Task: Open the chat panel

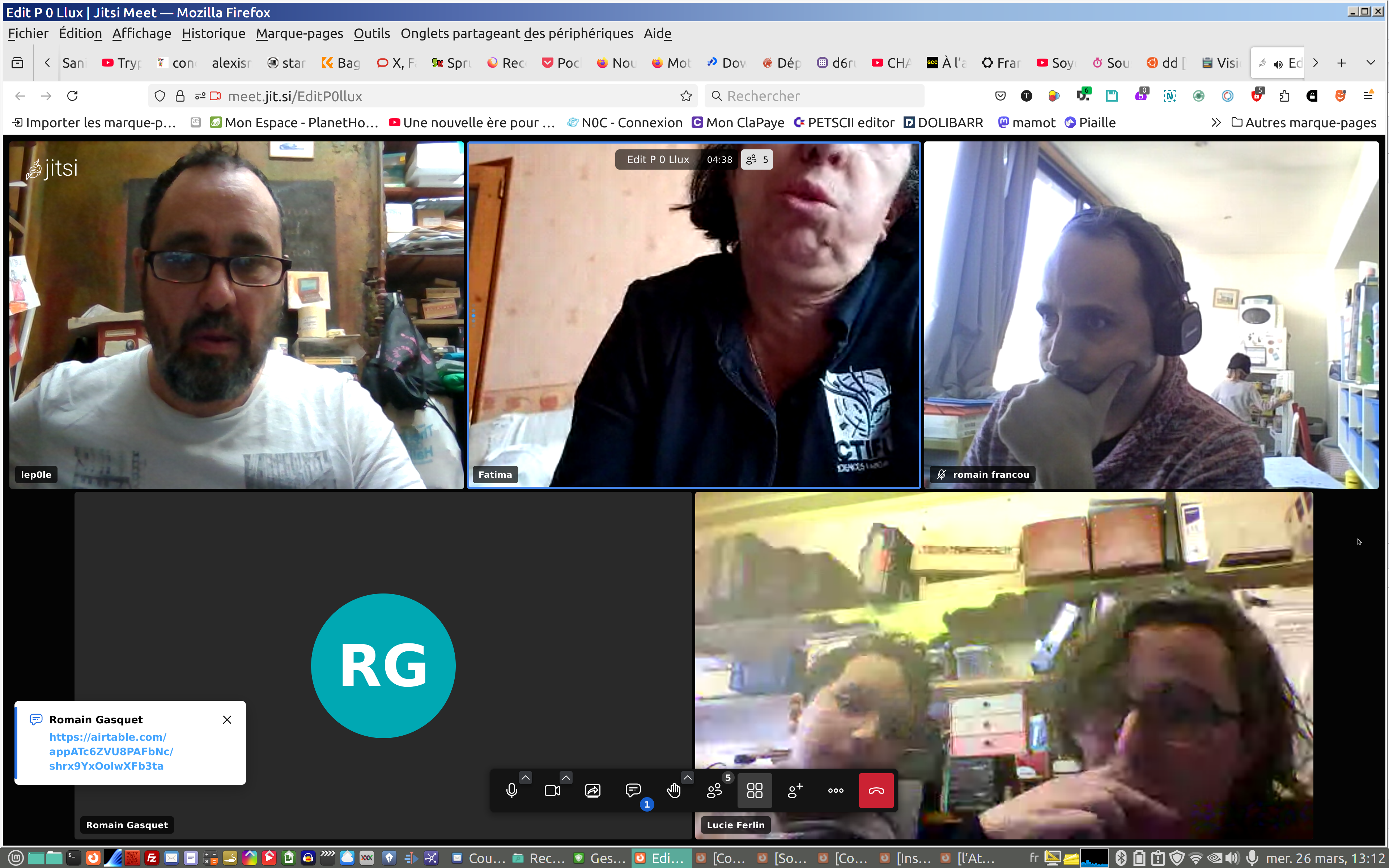Action: [x=633, y=791]
